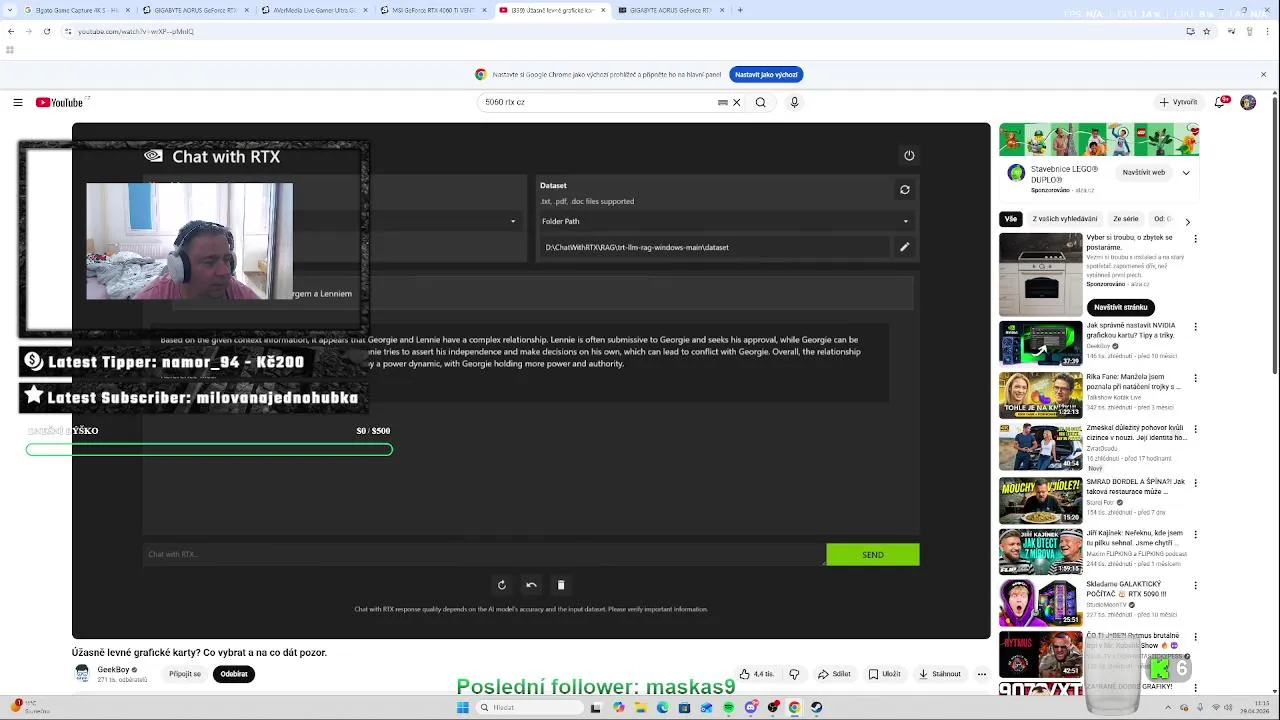Open the GeekBoy channel avatar below the video
1280x720 pixels.
click(81, 674)
